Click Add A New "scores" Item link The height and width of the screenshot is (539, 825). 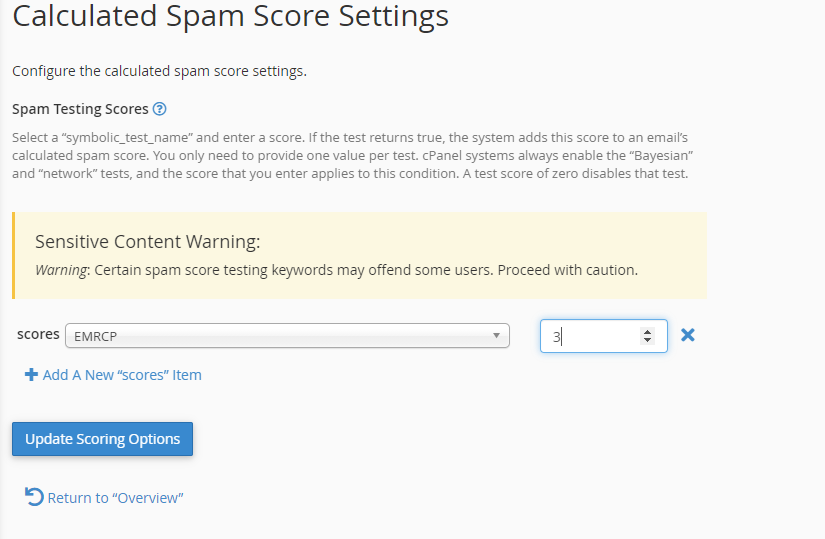point(121,375)
